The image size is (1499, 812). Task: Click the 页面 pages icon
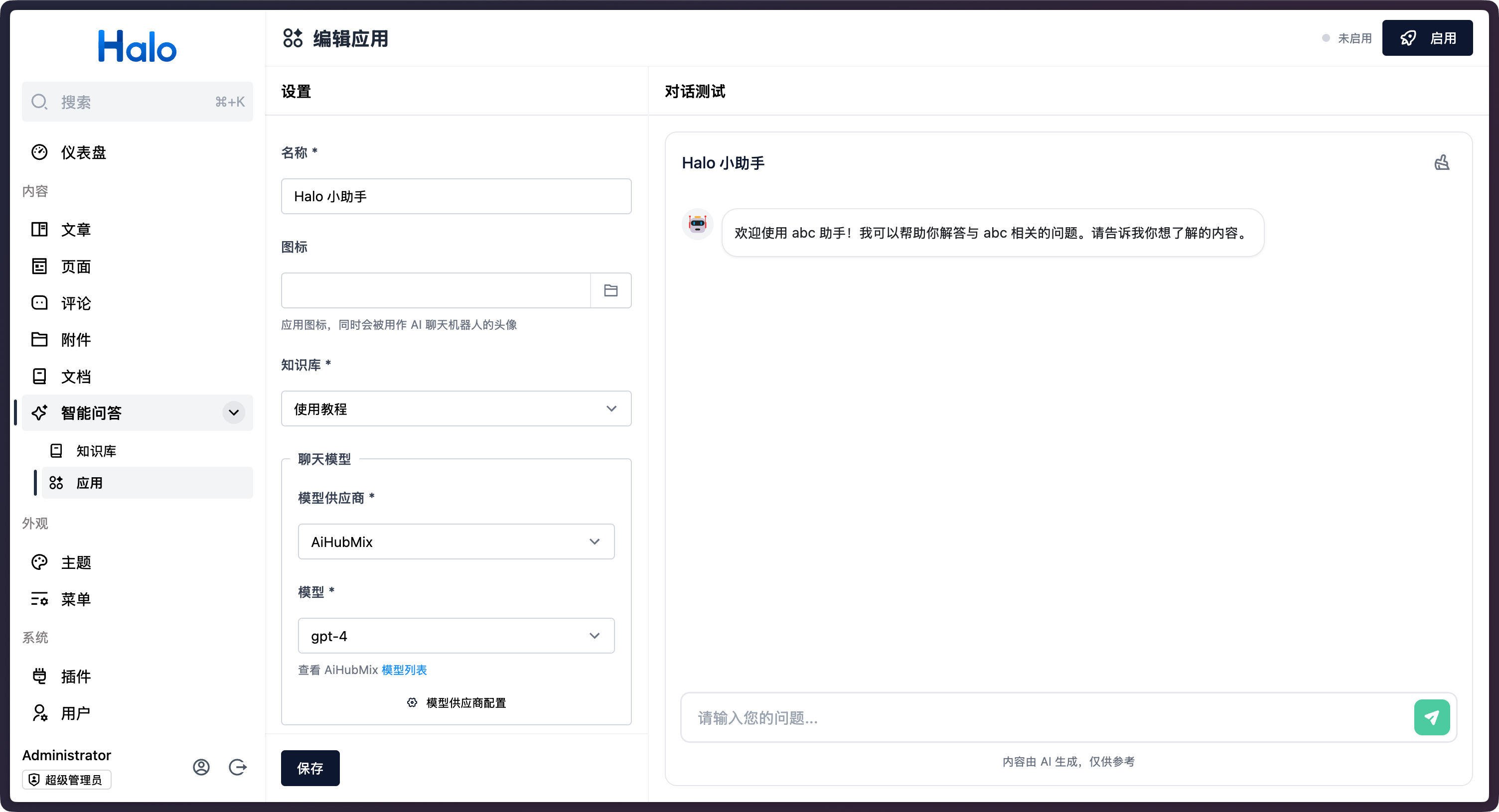click(39, 267)
